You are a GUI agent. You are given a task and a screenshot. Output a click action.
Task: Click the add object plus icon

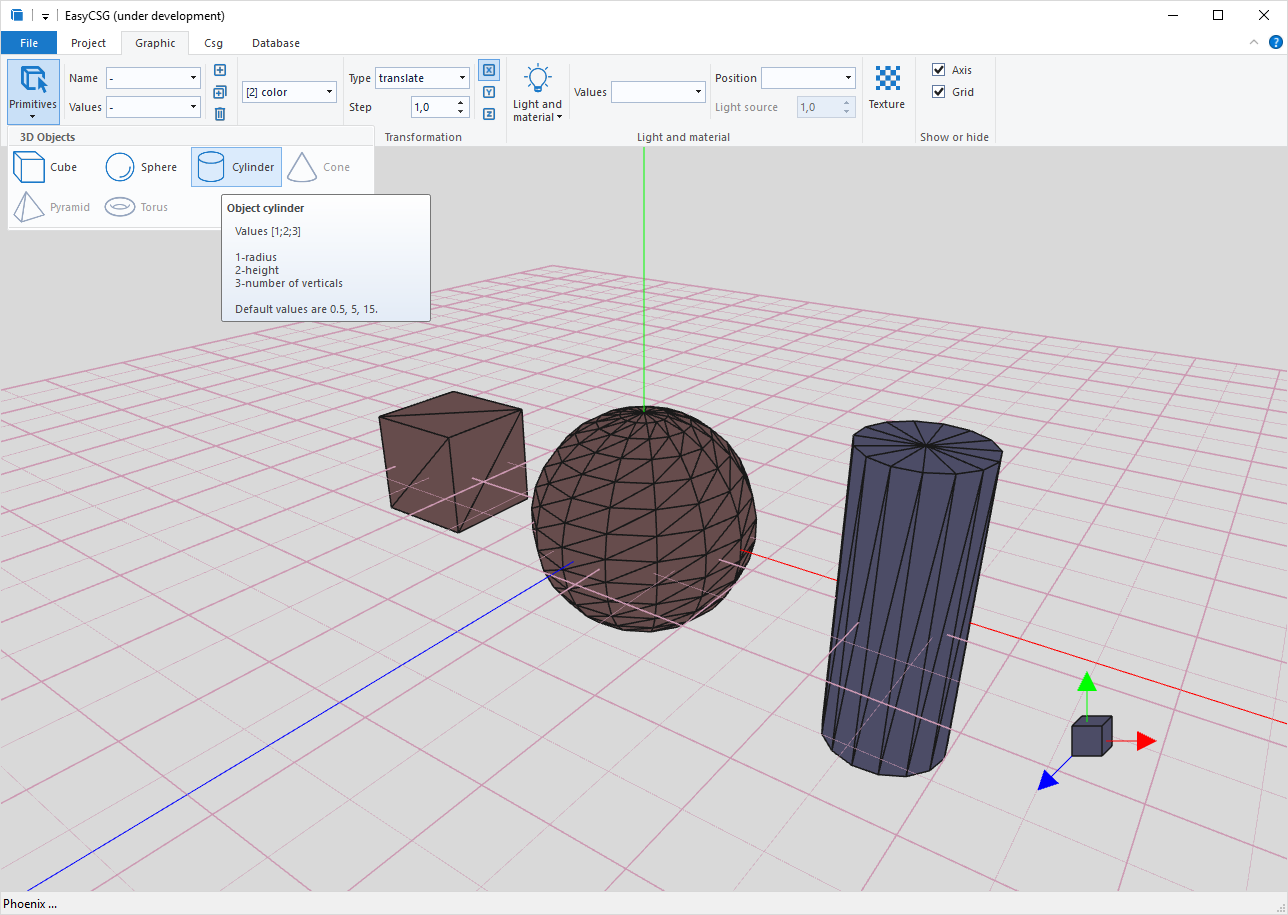(220, 70)
